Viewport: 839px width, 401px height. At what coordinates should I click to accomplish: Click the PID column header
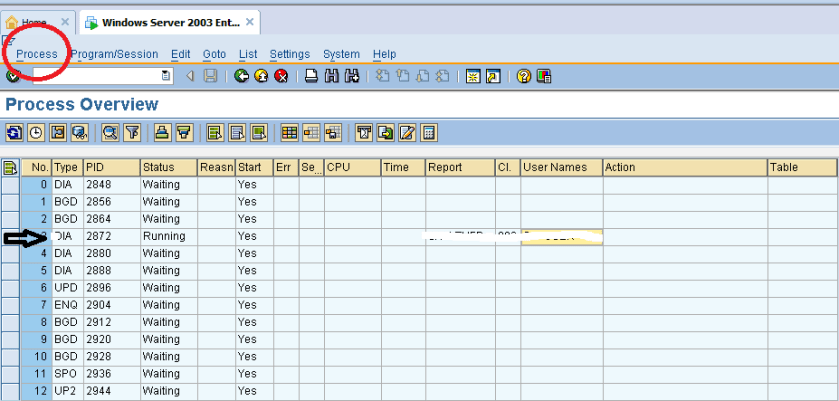pos(110,168)
